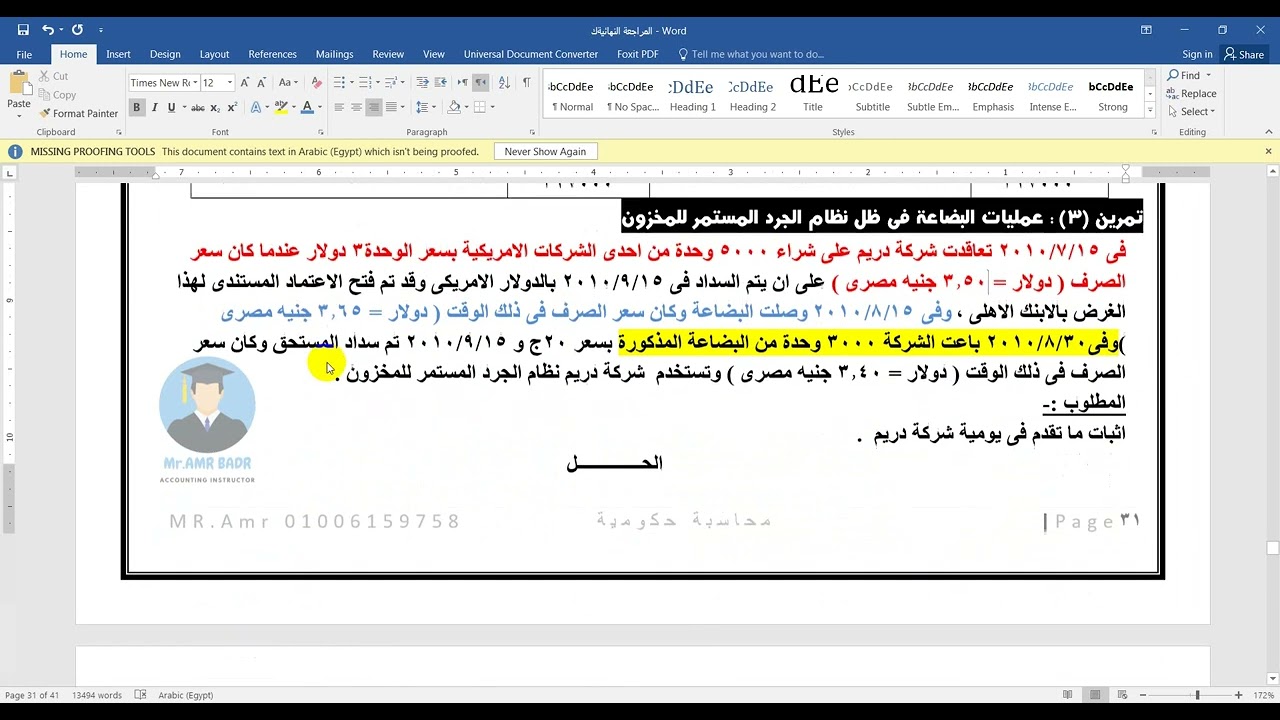
Task: Show or hide paragraph marks
Action: click(x=527, y=83)
